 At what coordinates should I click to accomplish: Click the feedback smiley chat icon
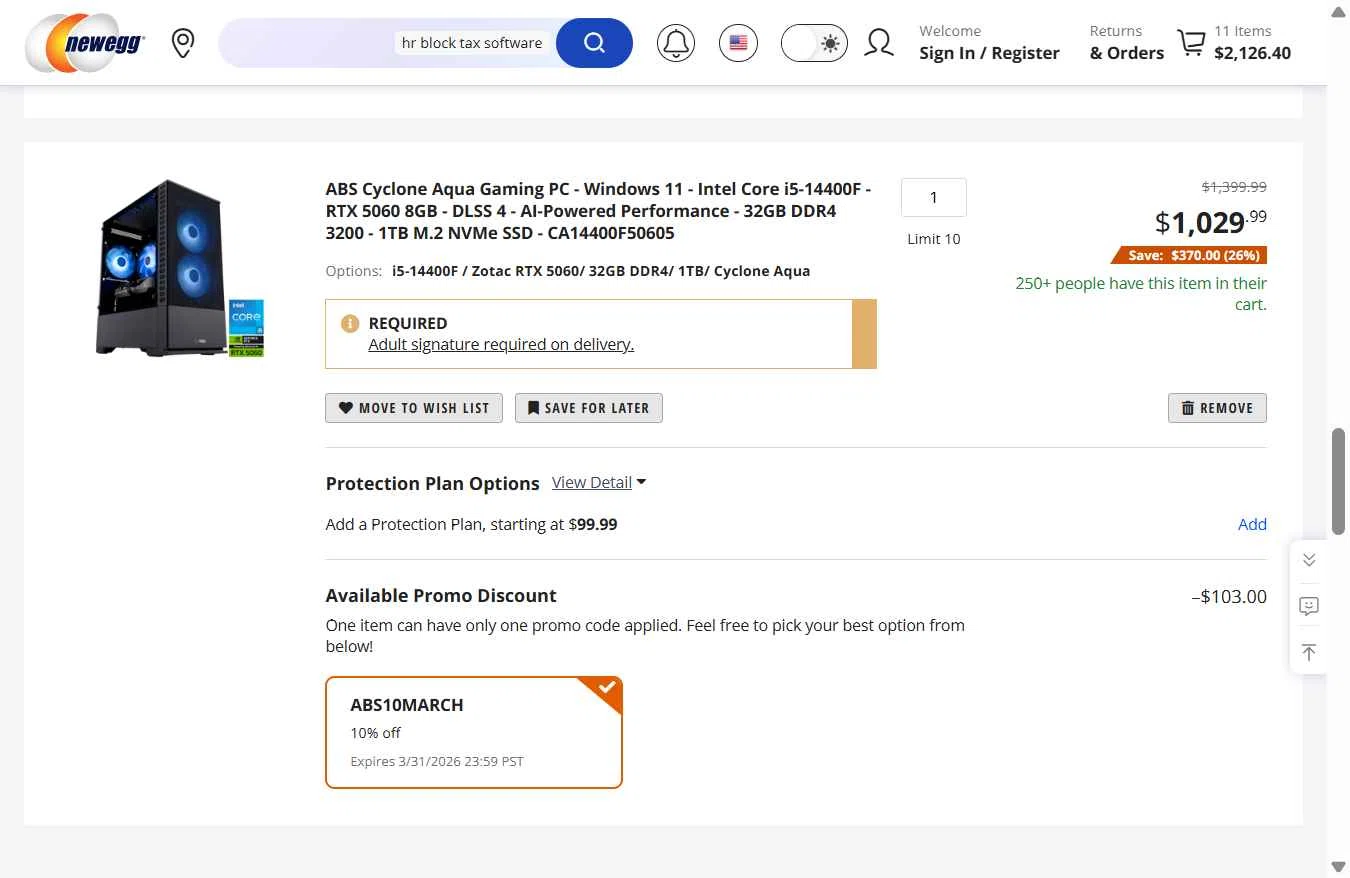pyautogui.click(x=1308, y=606)
